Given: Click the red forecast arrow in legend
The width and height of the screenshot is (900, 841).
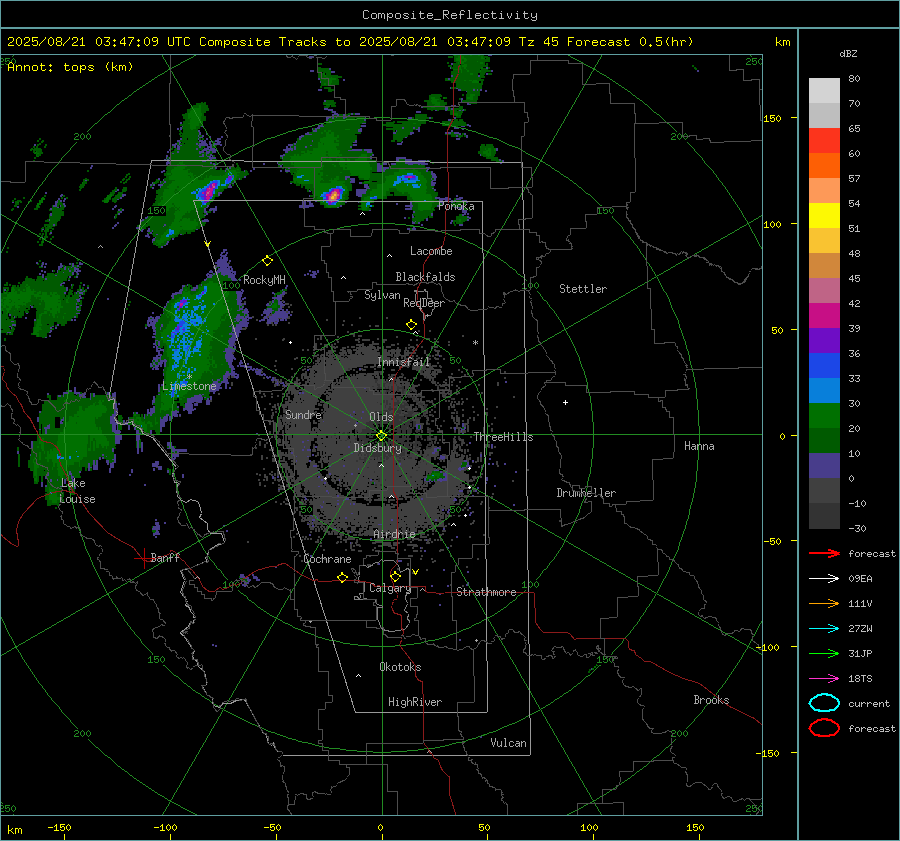Looking at the screenshot, I should 824,553.
